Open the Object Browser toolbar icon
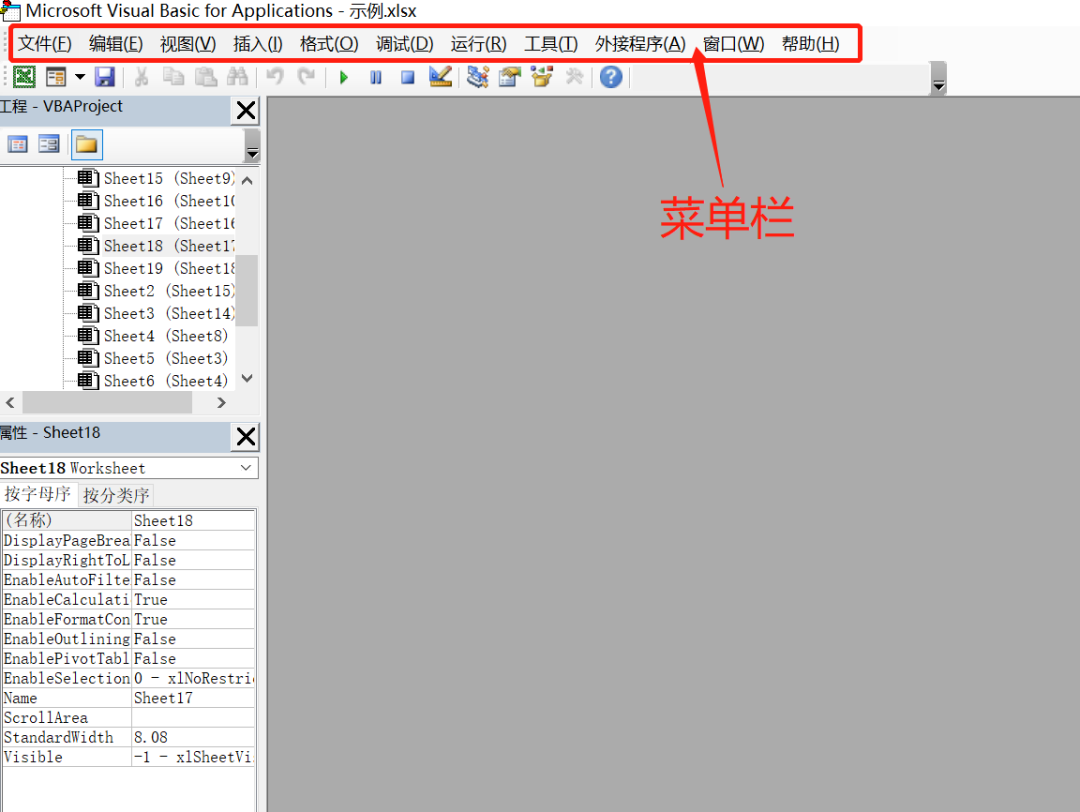 542,76
